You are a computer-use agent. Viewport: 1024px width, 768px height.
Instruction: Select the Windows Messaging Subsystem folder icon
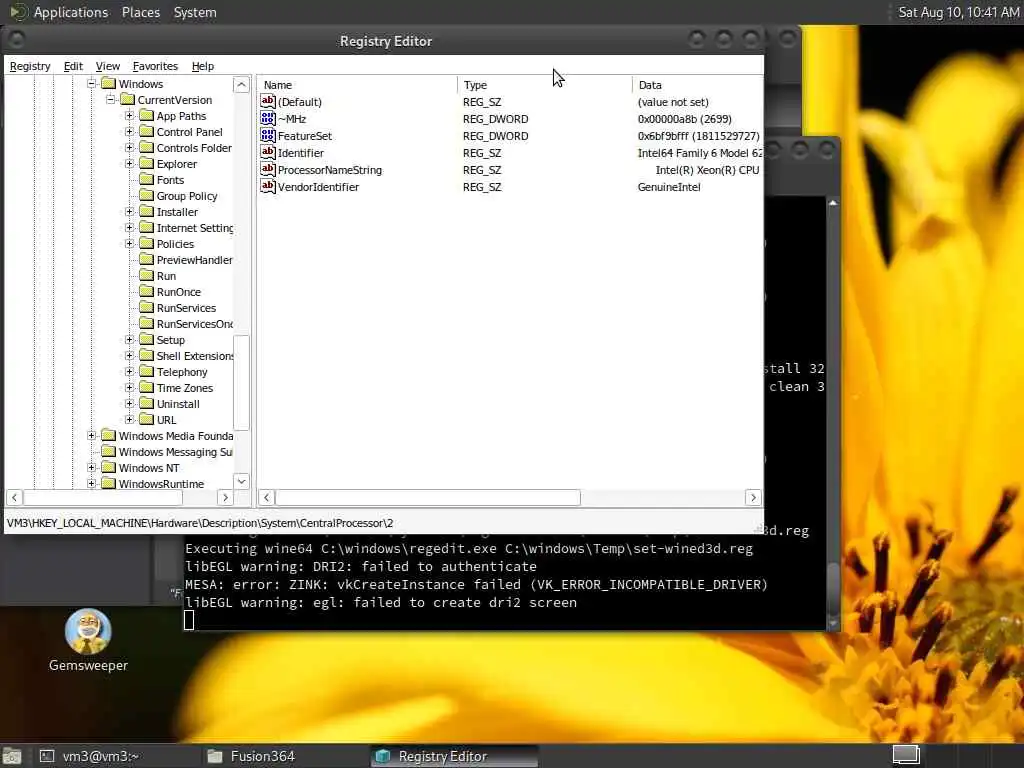click(108, 452)
